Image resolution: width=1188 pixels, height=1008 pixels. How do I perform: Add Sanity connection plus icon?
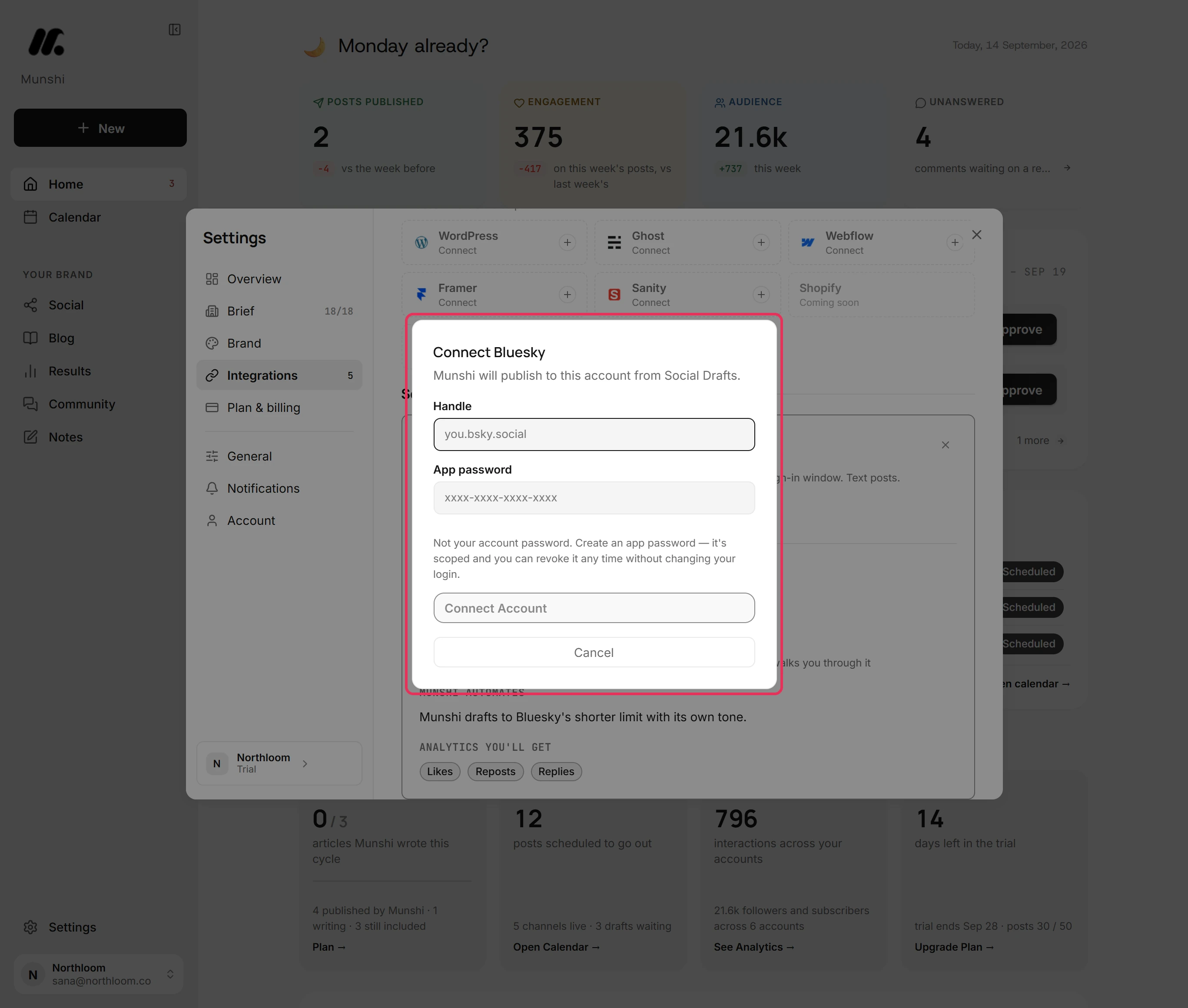761,294
